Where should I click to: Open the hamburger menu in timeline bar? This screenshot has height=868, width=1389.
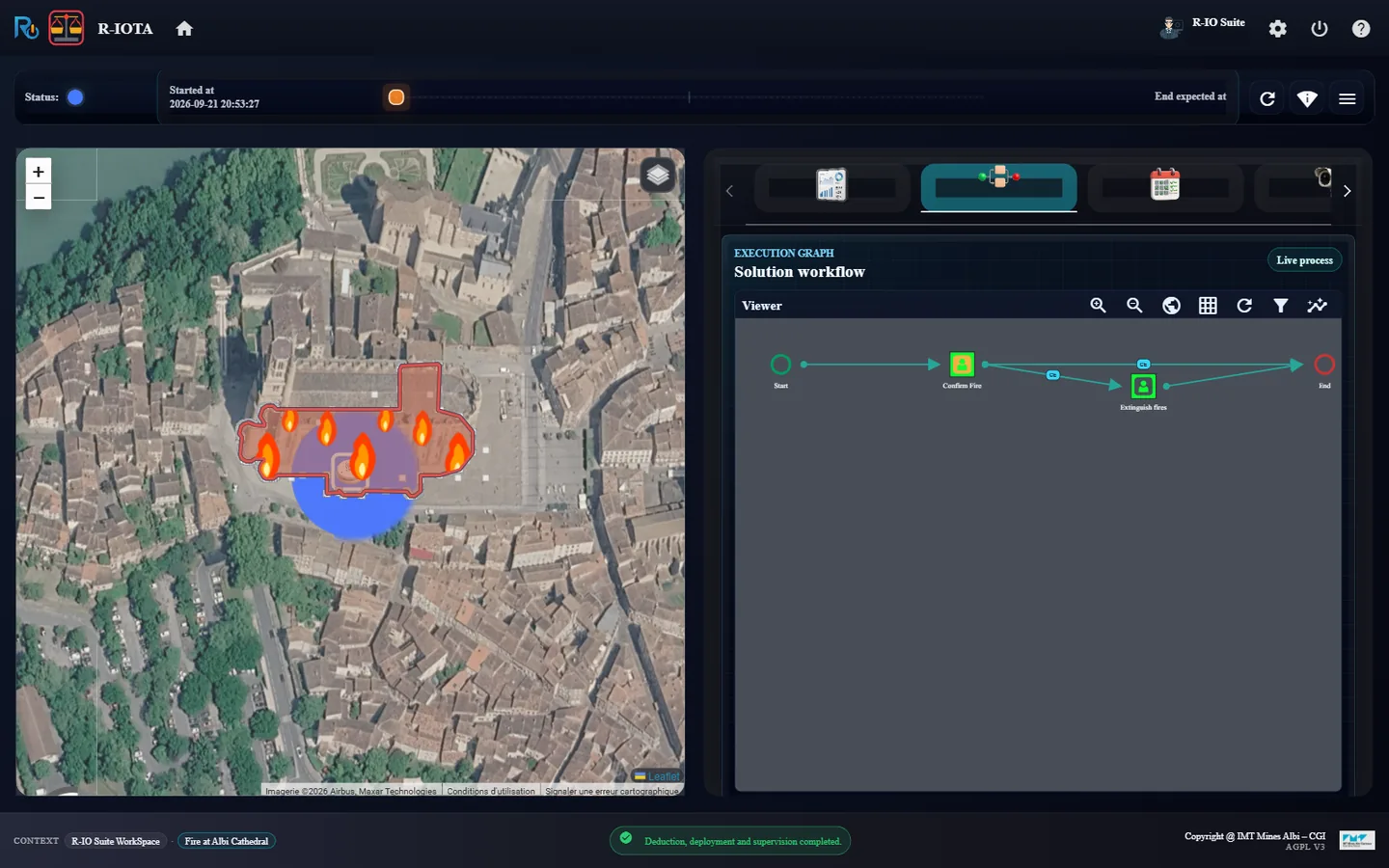(x=1348, y=98)
